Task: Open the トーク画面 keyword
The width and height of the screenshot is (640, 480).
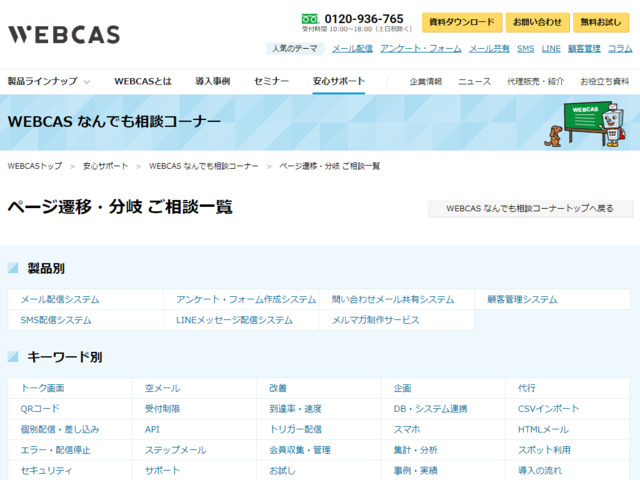Action: 42,388
